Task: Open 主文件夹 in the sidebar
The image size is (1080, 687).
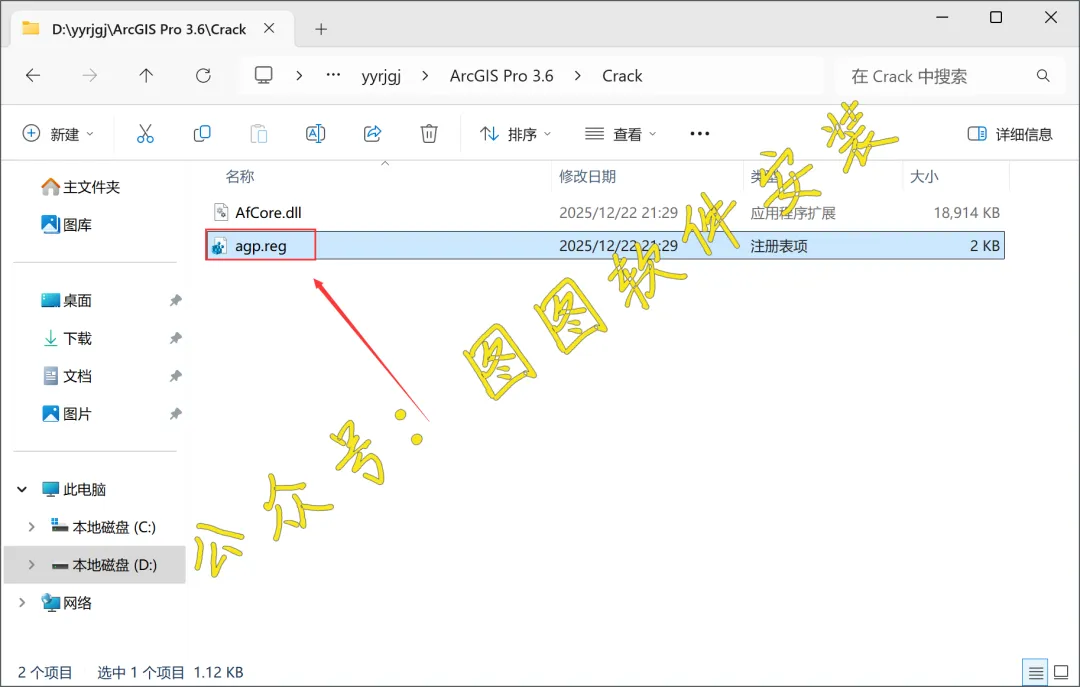Action: click(x=81, y=187)
